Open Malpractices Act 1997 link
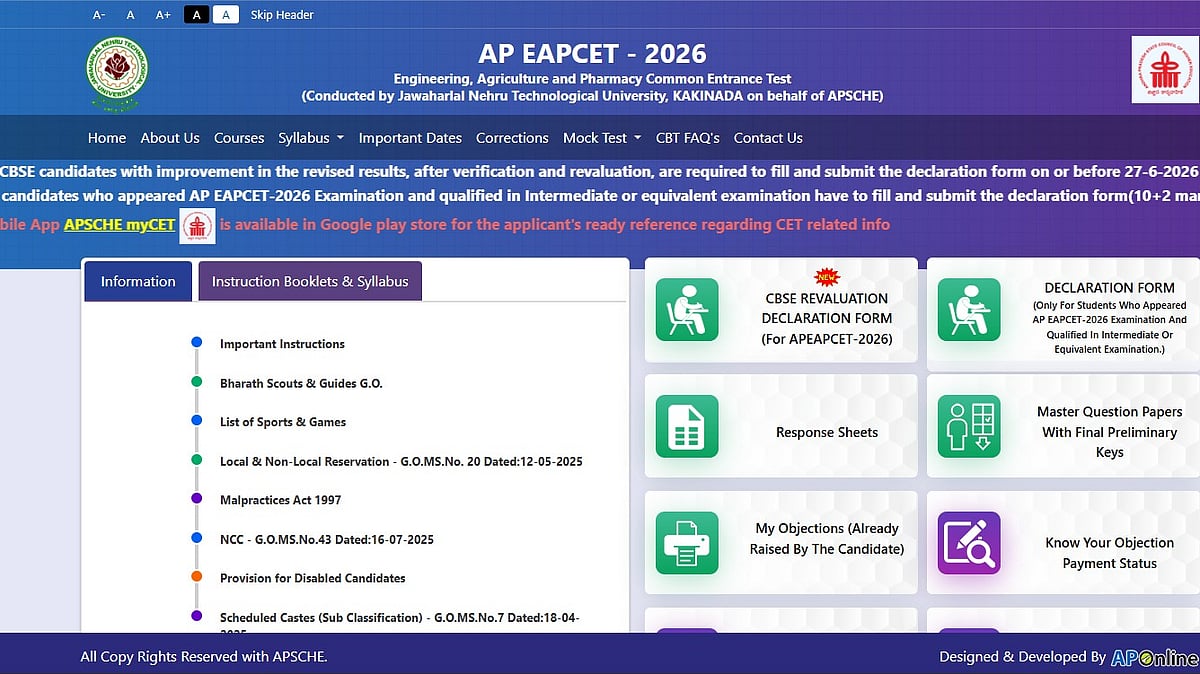The height and width of the screenshot is (674, 1200). point(281,500)
